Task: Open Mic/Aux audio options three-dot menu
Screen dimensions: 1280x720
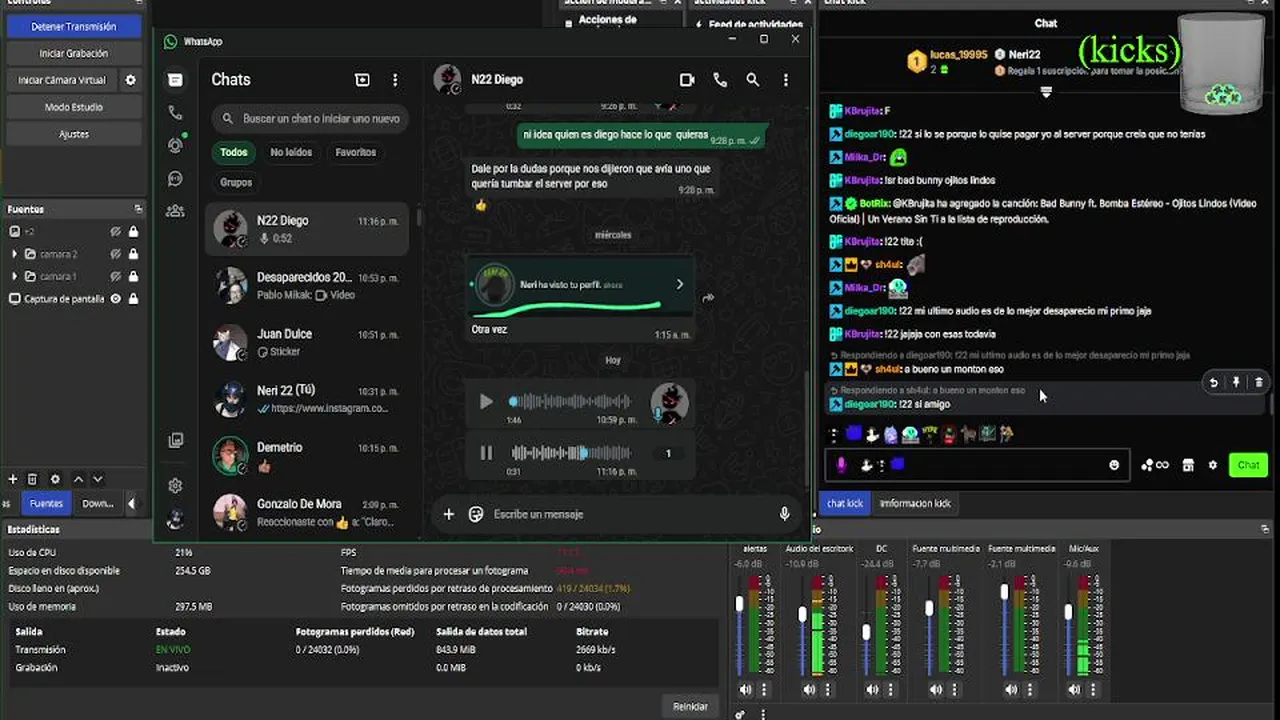Action: [1093, 690]
